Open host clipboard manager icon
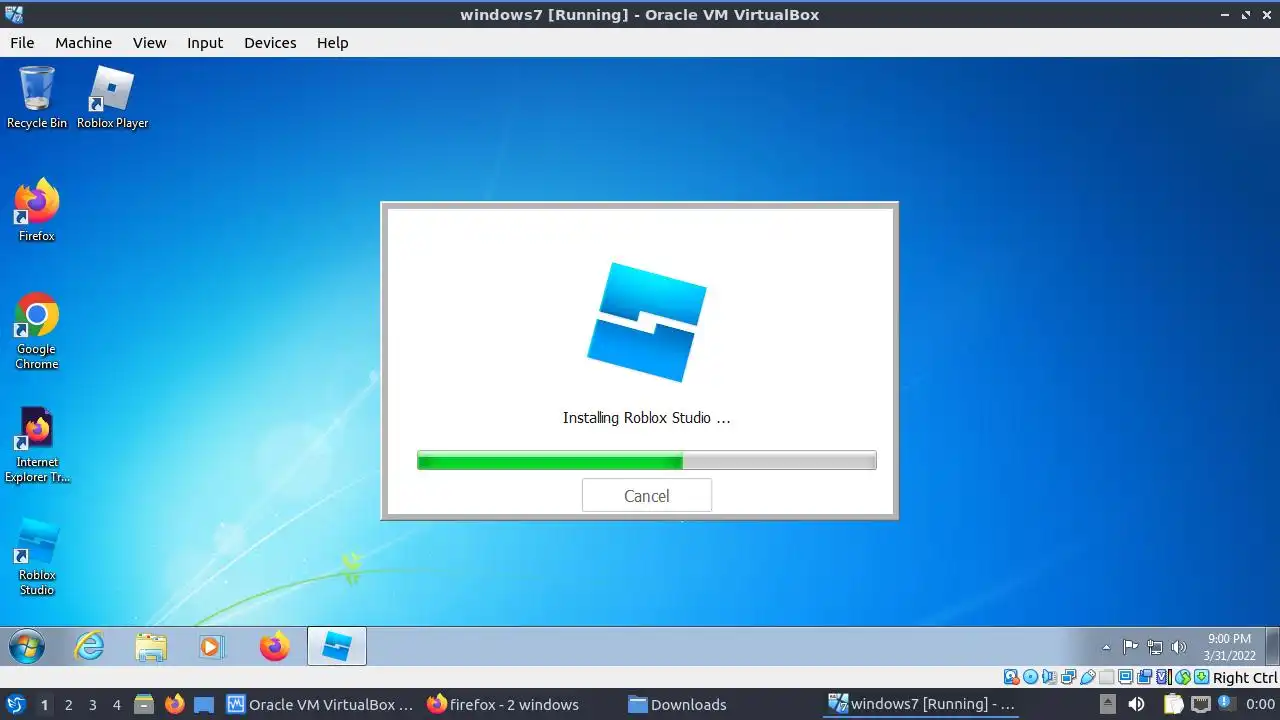 click(1173, 704)
